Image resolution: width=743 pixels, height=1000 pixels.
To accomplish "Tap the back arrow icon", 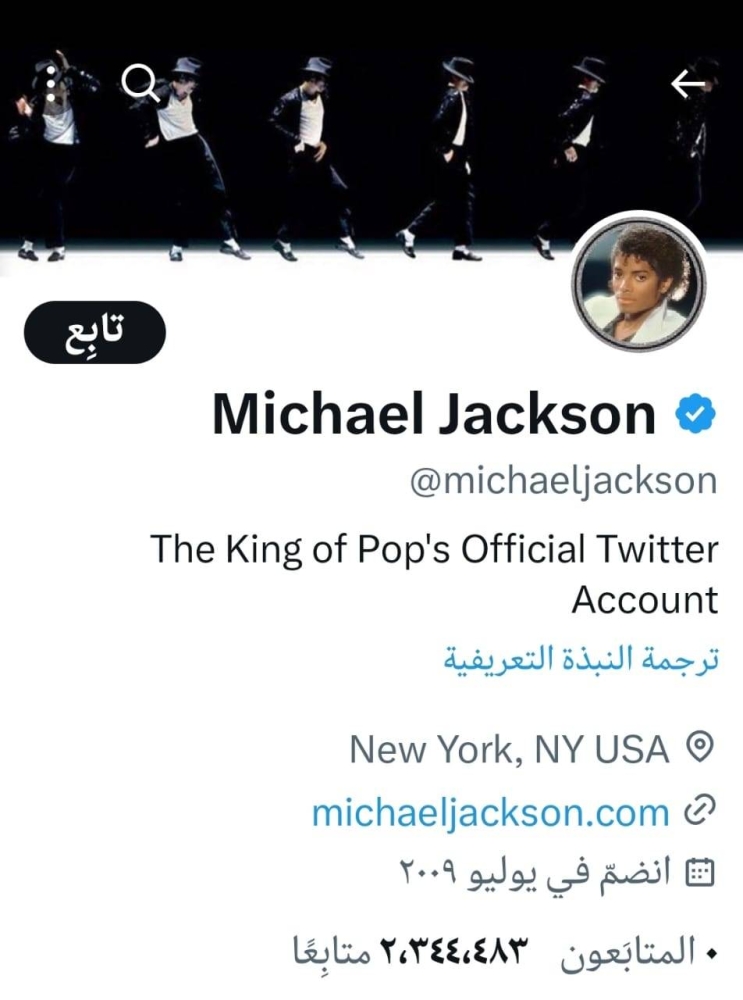I will pyautogui.click(x=688, y=84).
